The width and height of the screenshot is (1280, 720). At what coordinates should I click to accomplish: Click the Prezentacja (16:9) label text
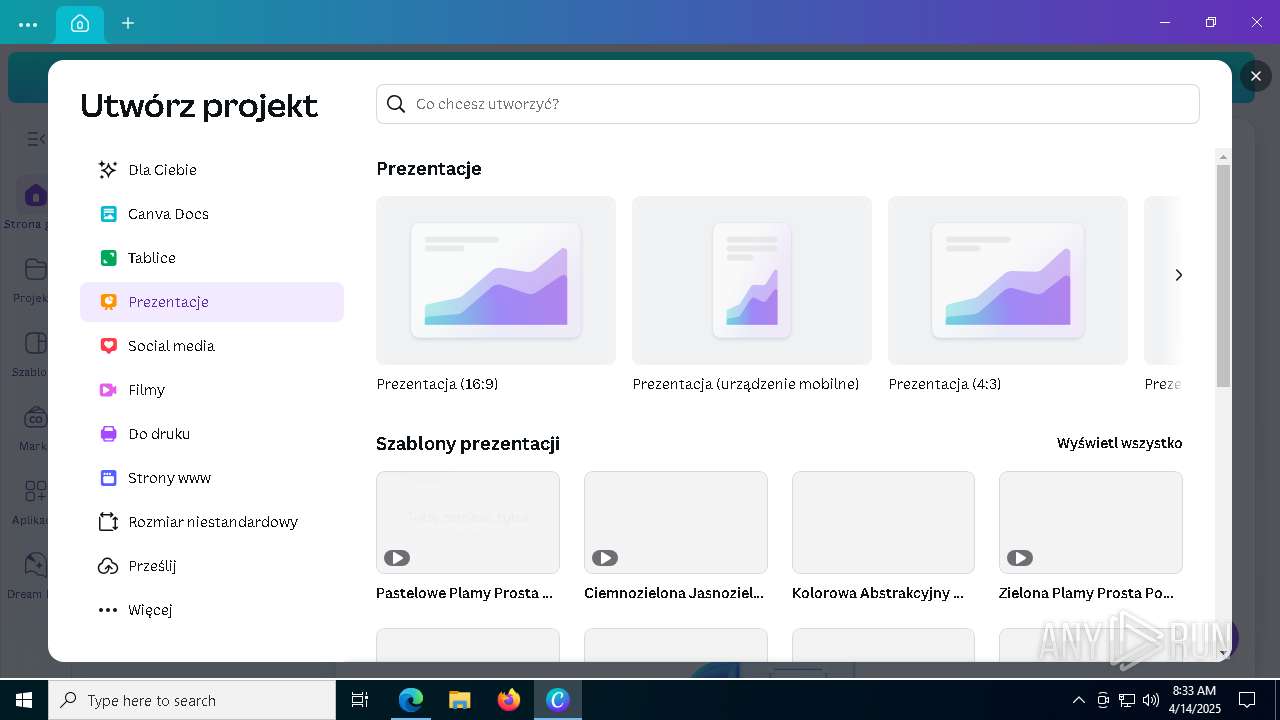coord(437,384)
